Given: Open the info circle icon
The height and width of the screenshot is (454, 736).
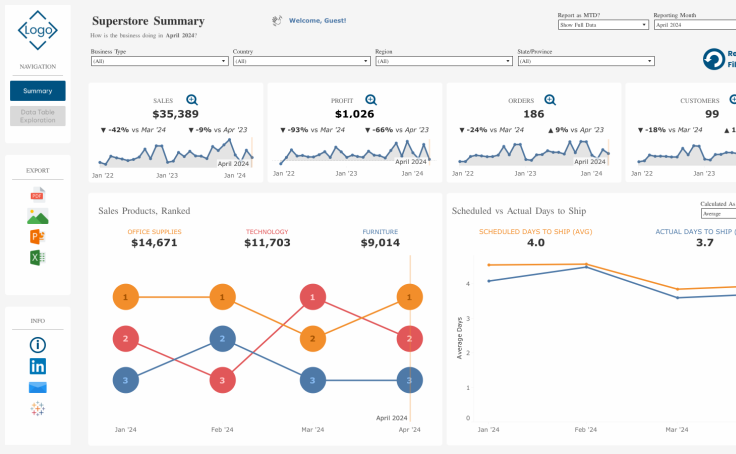Looking at the screenshot, I should pyautogui.click(x=38, y=345).
